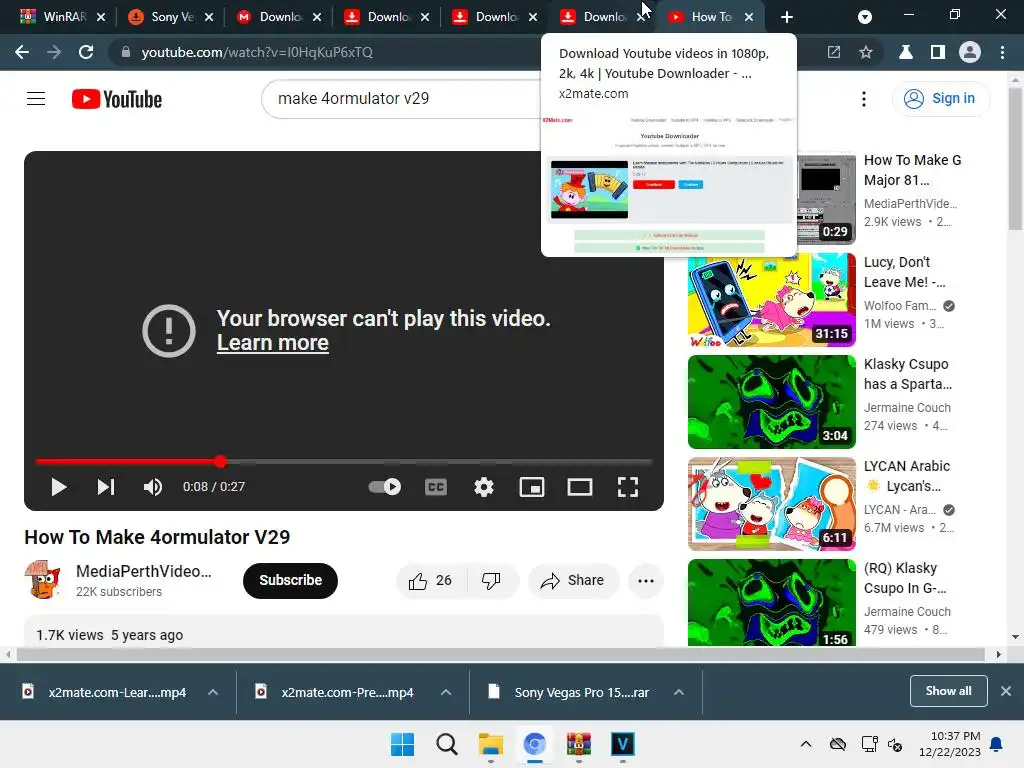Click the Learn more link
Screen dimensions: 1024x768
[x=272, y=343]
